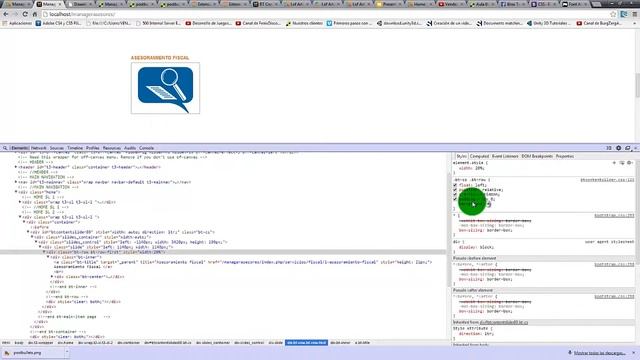Open the btcontentslider.css source link

607,180
